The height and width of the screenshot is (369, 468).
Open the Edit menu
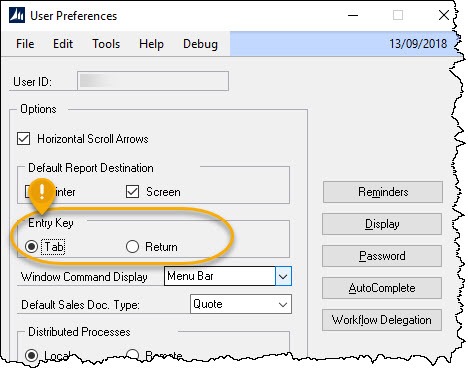[63, 44]
